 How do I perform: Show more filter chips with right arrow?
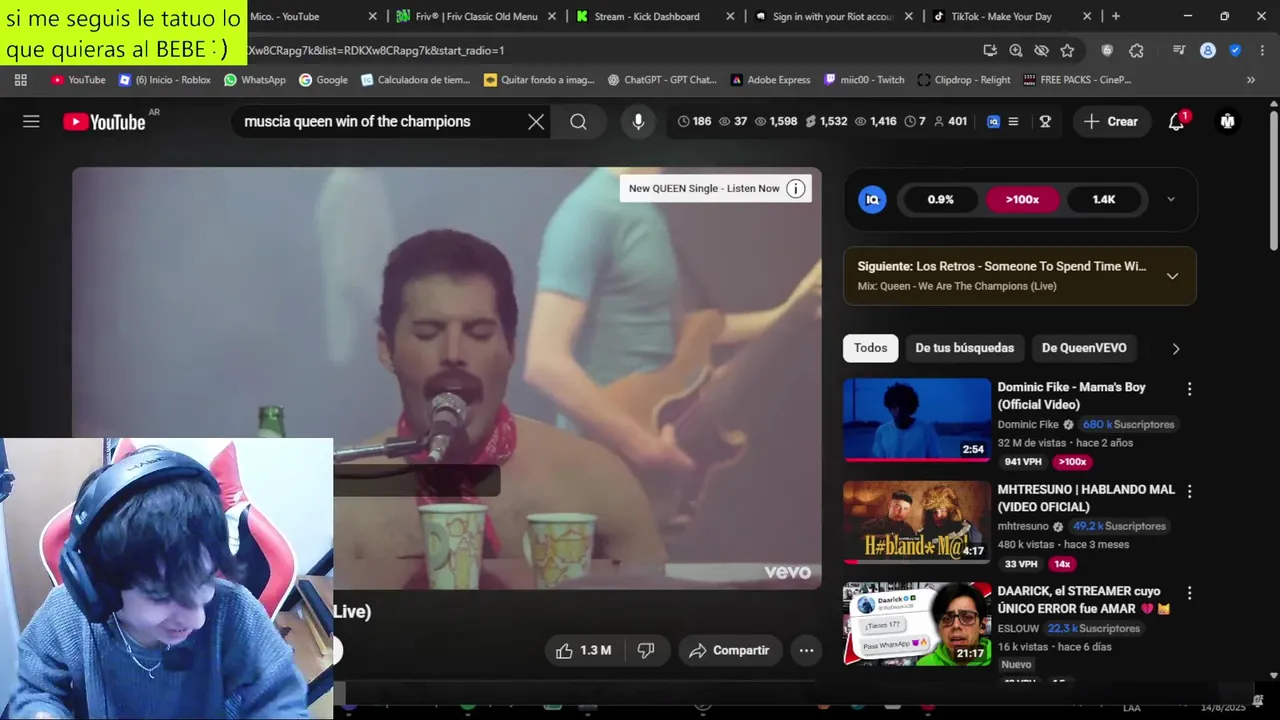tap(1175, 349)
